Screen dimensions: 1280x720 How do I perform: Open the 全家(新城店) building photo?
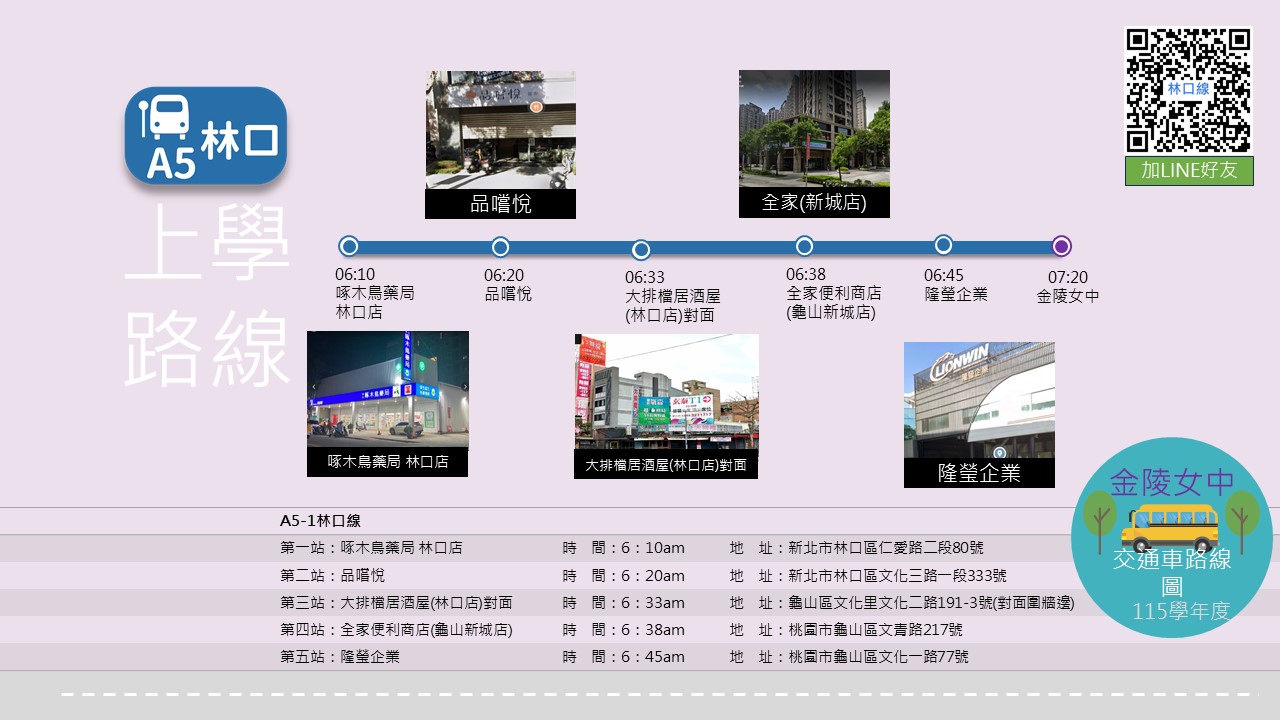(x=814, y=129)
